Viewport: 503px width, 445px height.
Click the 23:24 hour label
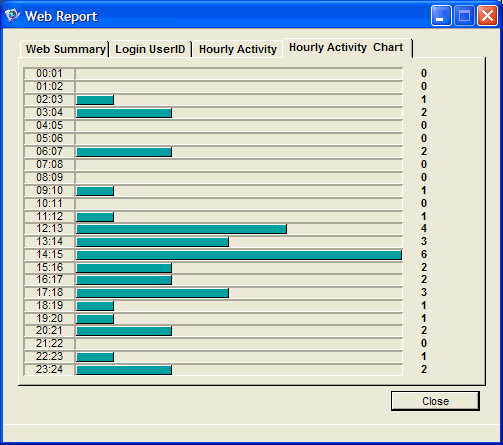pyautogui.click(x=49, y=370)
